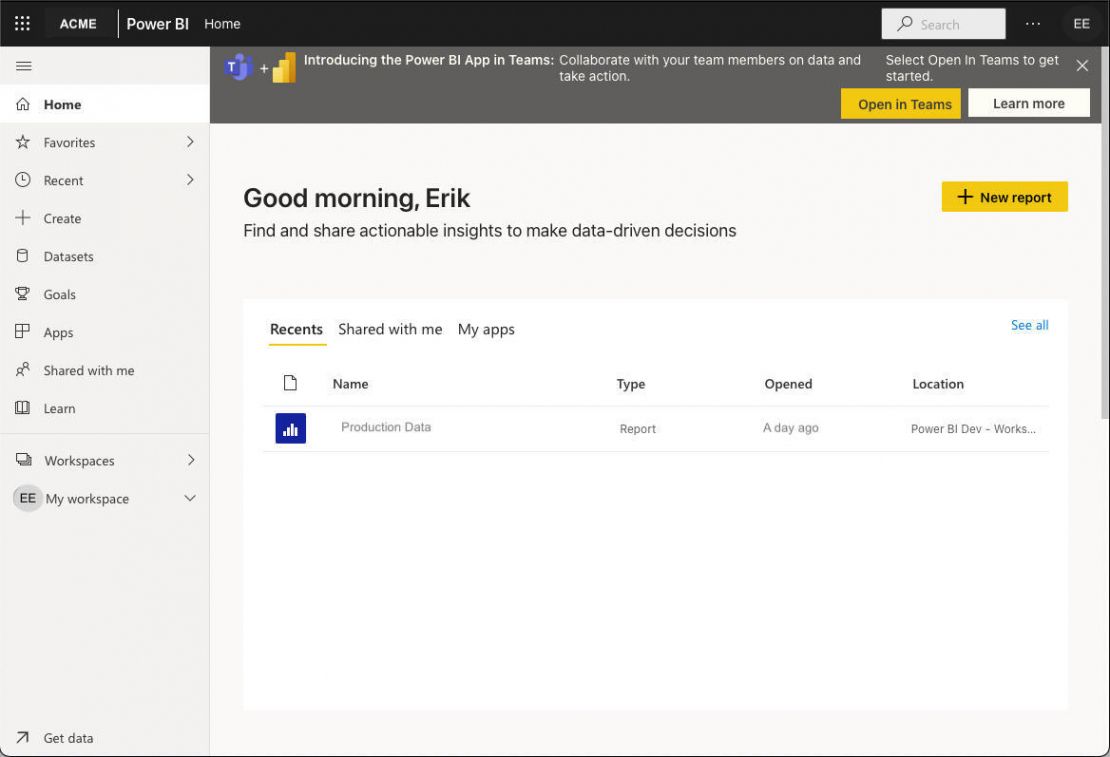Dismiss the Teams banner with the X
This screenshot has height=757, width=1110.
1082,66
